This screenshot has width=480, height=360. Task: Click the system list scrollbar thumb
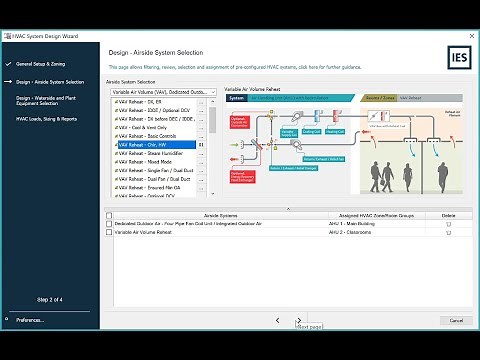pos(213,120)
